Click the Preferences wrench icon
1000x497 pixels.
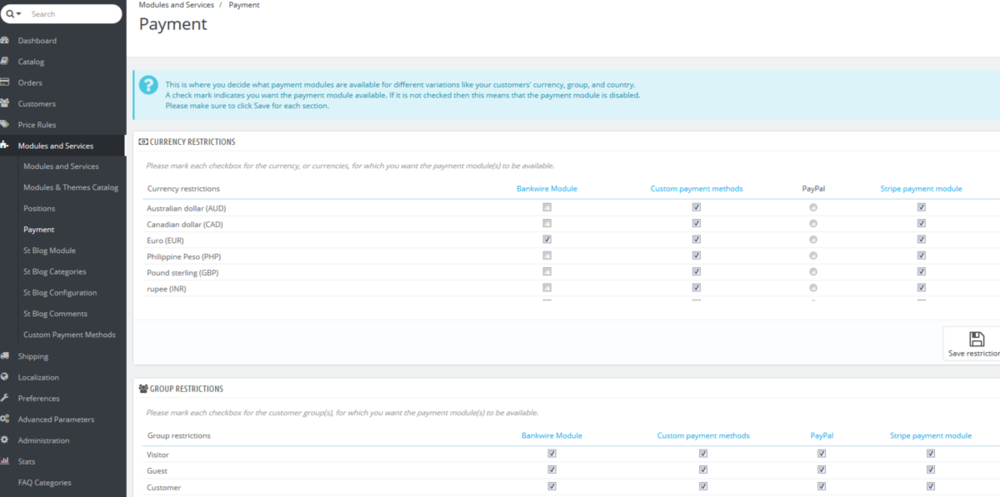pos(6,398)
